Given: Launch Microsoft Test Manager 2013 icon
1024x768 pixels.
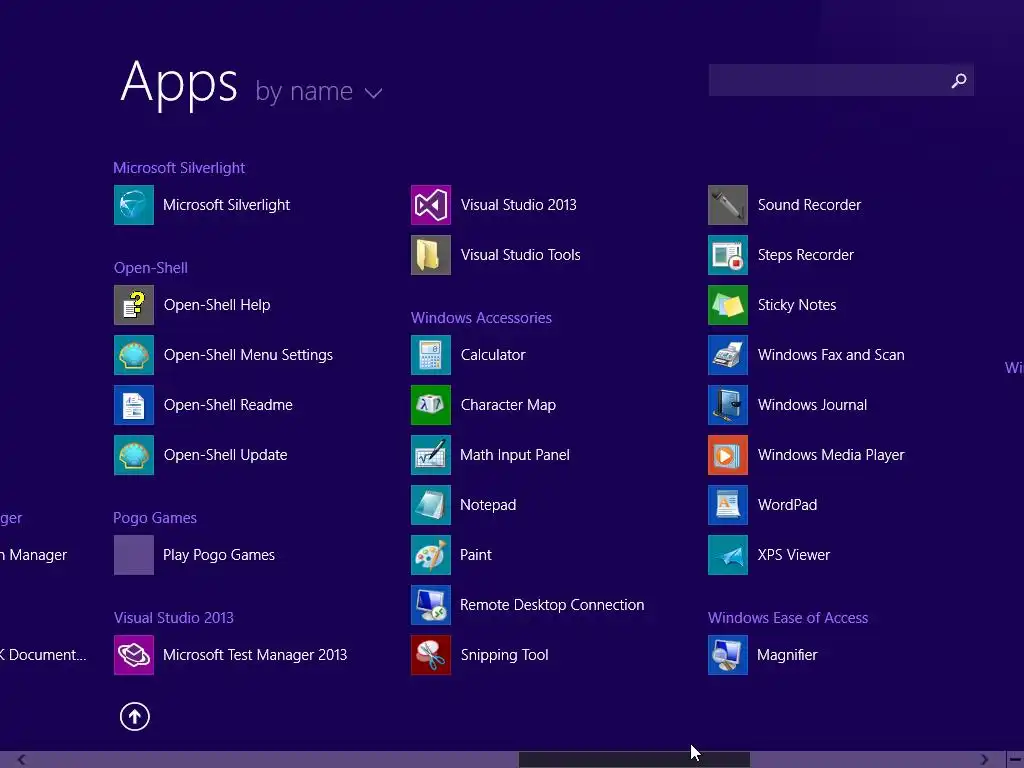Looking at the screenshot, I should [134, 655].
